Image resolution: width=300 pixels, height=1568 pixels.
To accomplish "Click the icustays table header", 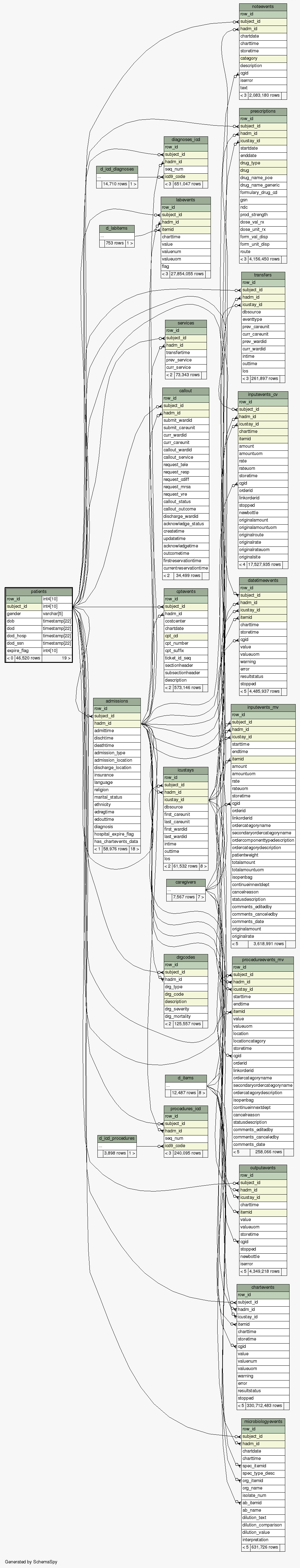I will coord(185,770).
